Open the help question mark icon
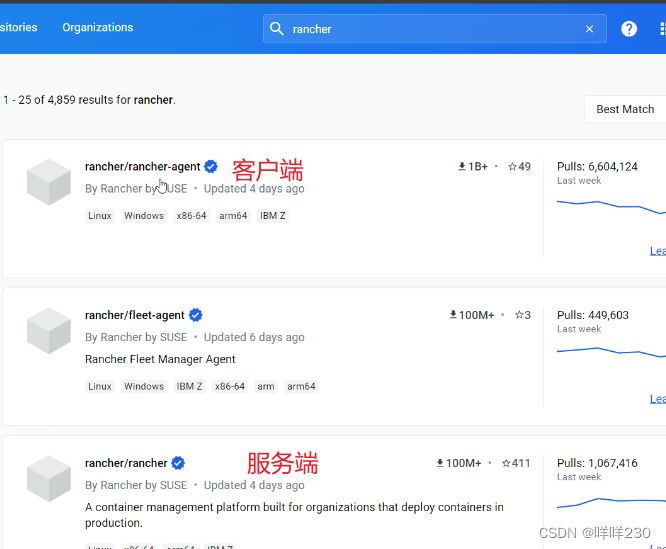The height and width of the screenshot is (549, 666). pos(629,29)
